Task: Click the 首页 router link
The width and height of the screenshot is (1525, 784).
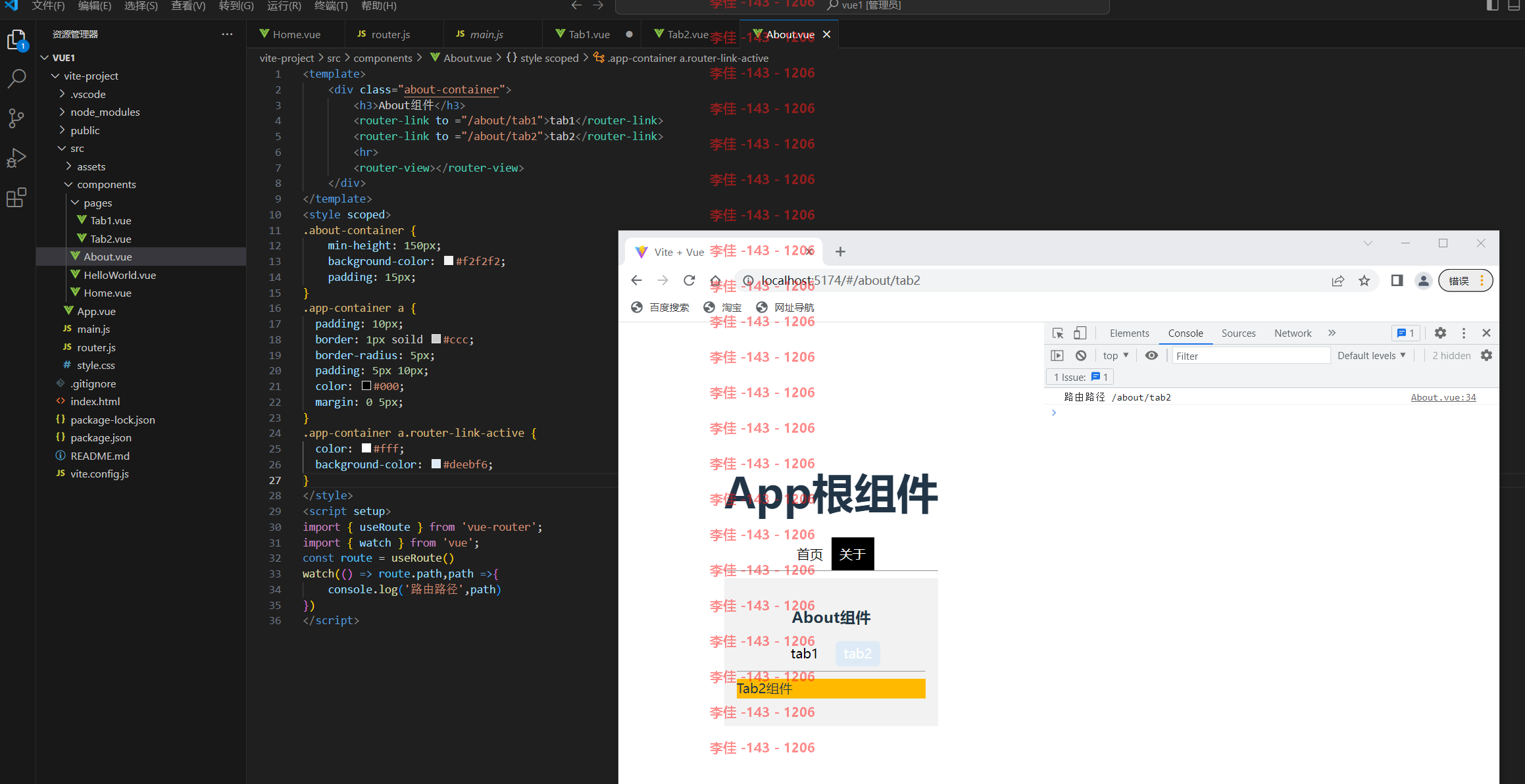Action: [x=810, y=554]
